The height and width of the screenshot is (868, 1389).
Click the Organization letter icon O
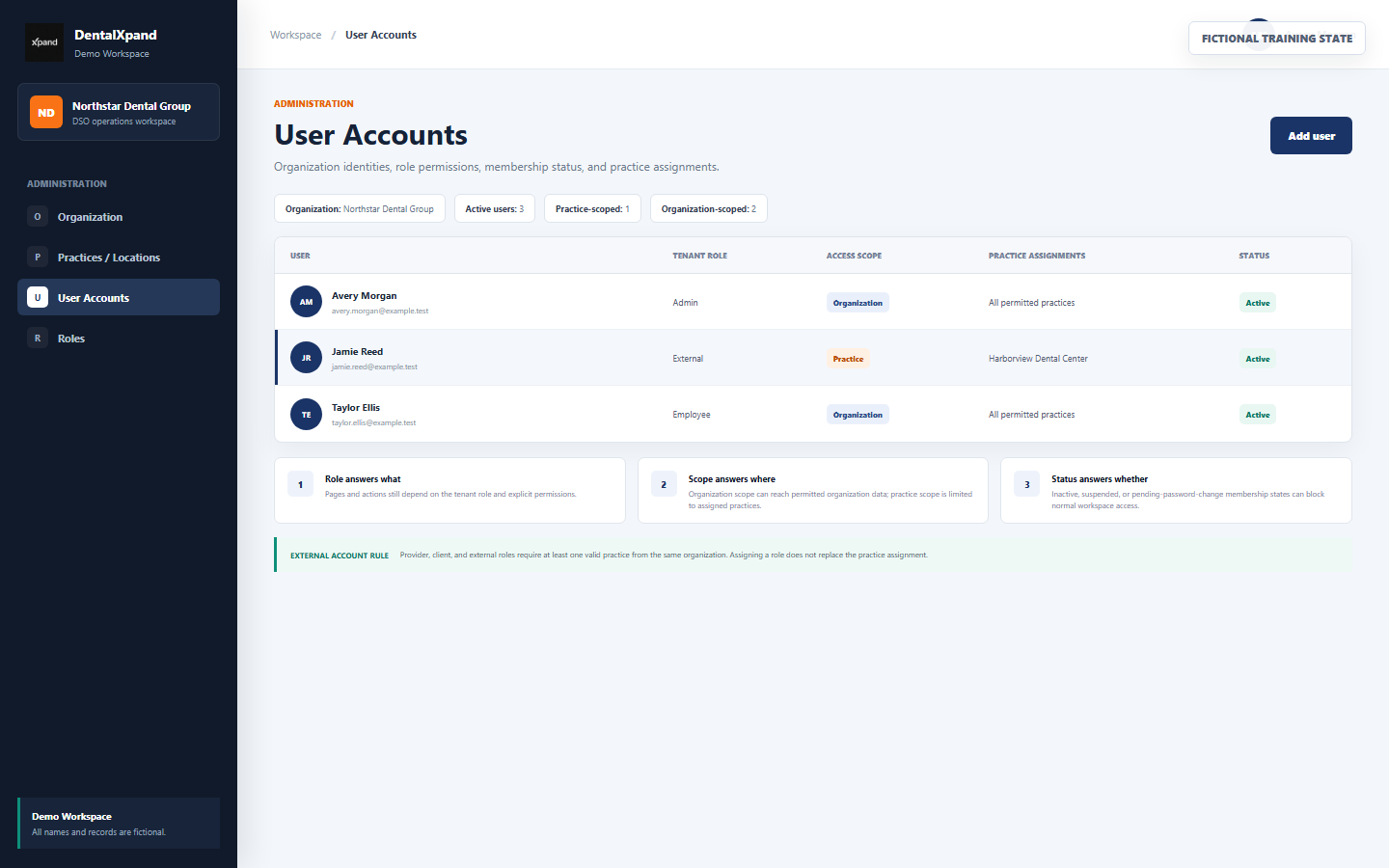38,217
